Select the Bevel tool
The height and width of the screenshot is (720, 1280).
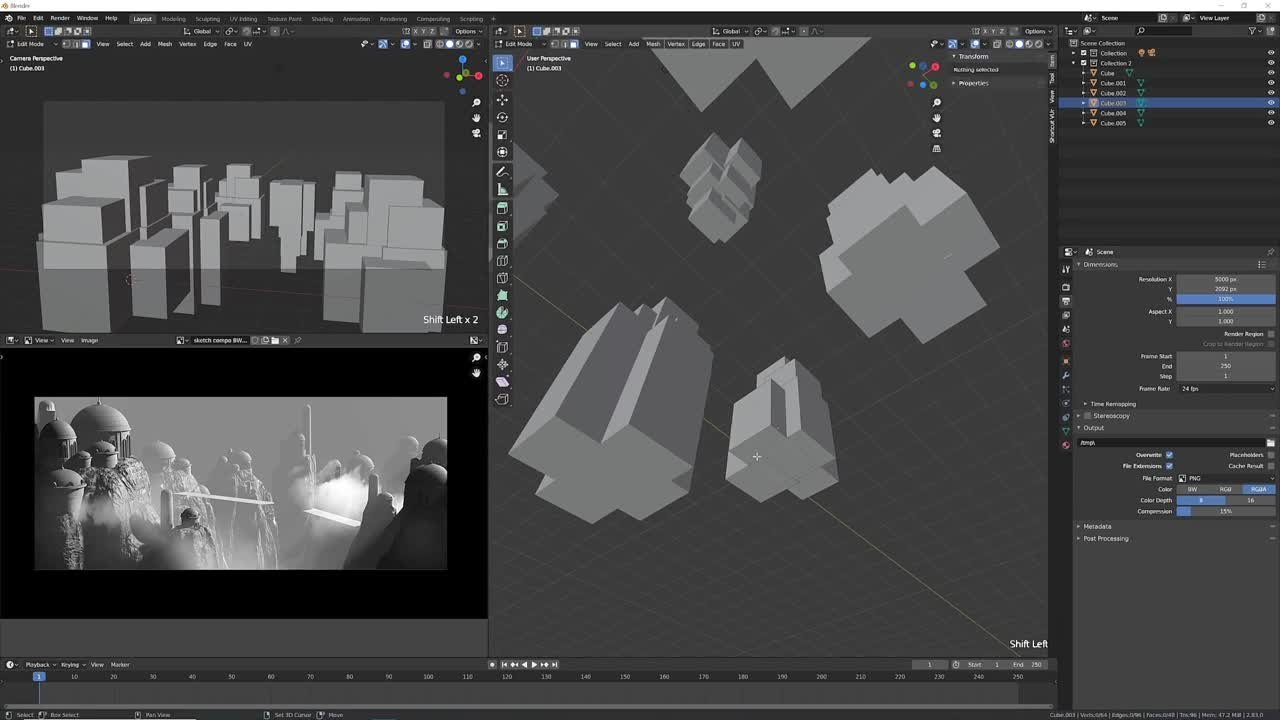pyautogui.click(x=502, y=244)
